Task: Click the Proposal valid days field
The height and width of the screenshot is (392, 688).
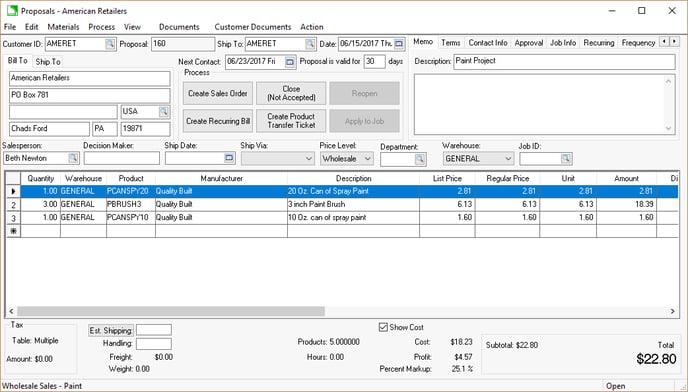Action: coord(374,61)
